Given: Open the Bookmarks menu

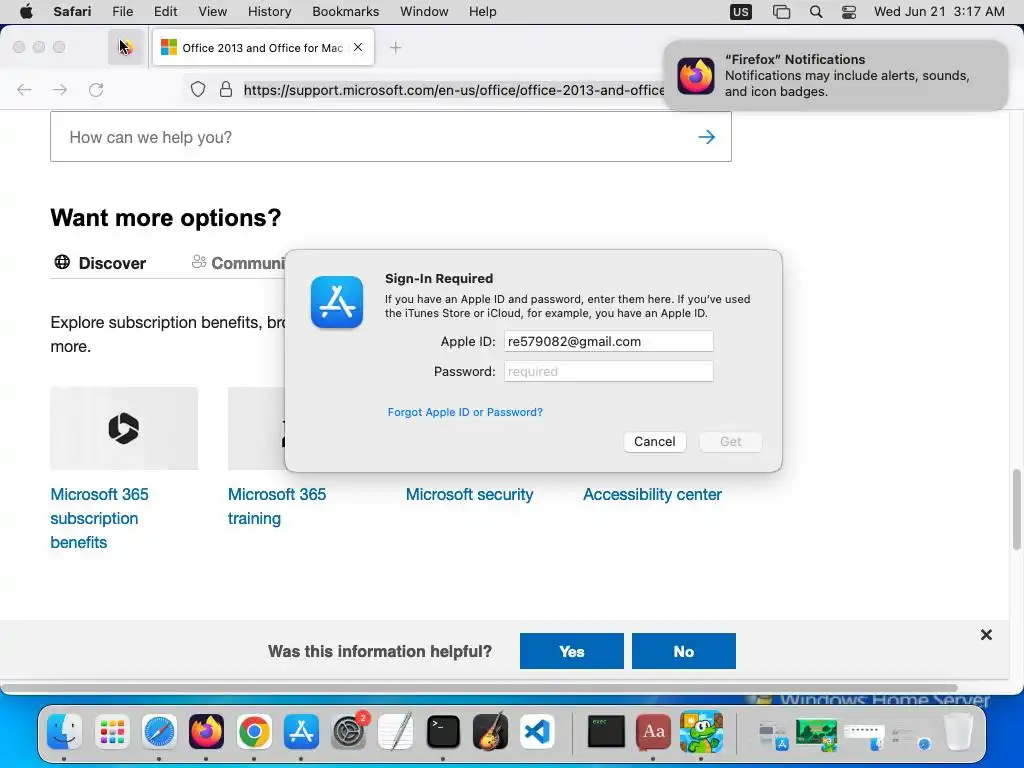Looking at the screenshot, I should click(x=345, y=11).
